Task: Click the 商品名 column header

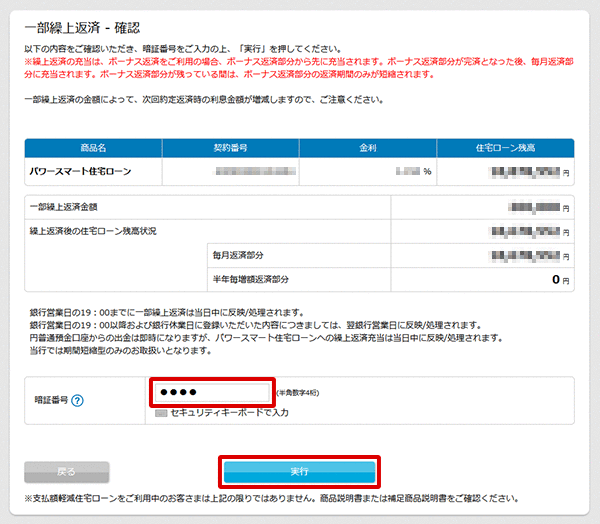Action: tap(93, 148)
